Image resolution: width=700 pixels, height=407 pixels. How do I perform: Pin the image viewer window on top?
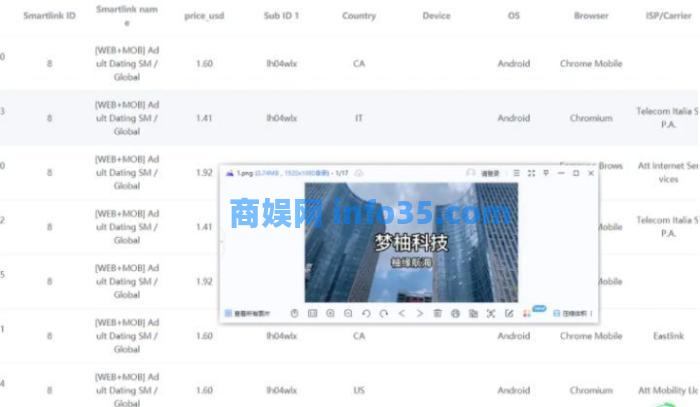point(546,173)
